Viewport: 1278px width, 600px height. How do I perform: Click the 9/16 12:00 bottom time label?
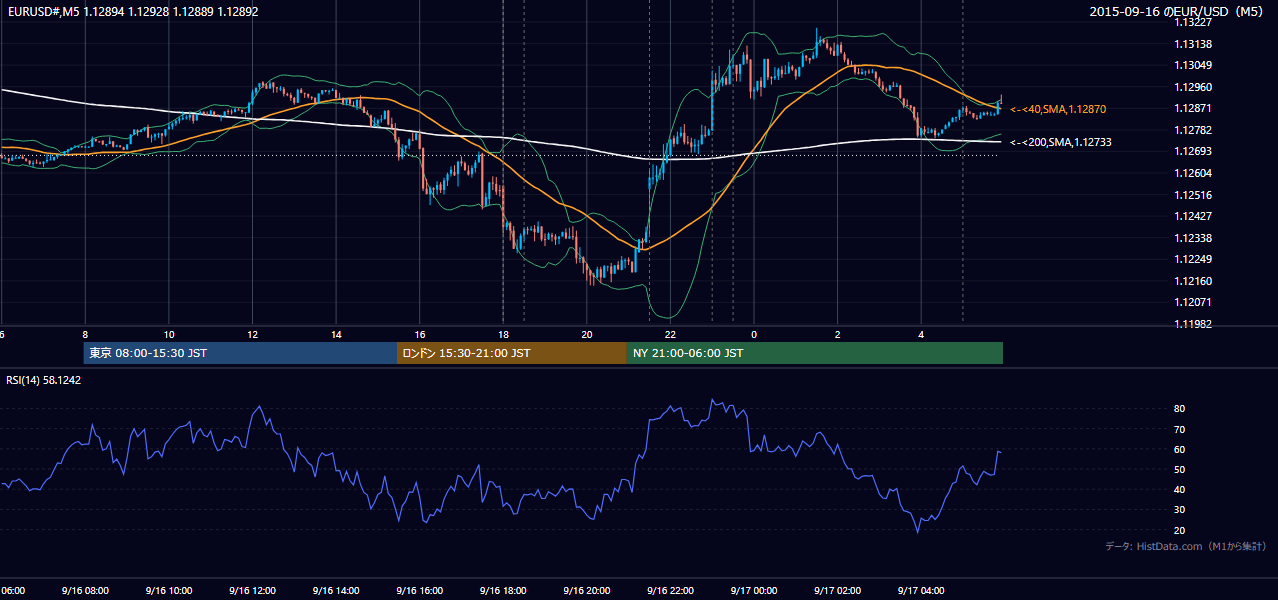pyautogui.click(x=252, y=590)
